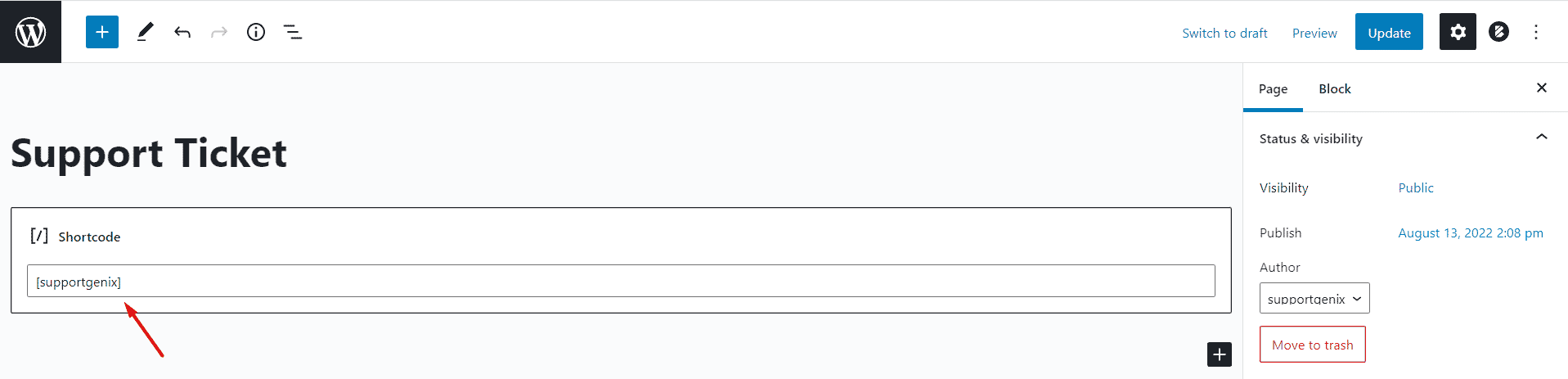Image resolution: width=1568 pixels, height=379 pixels.
Task: Click Move to trash button
Action: click(1312, 345)
